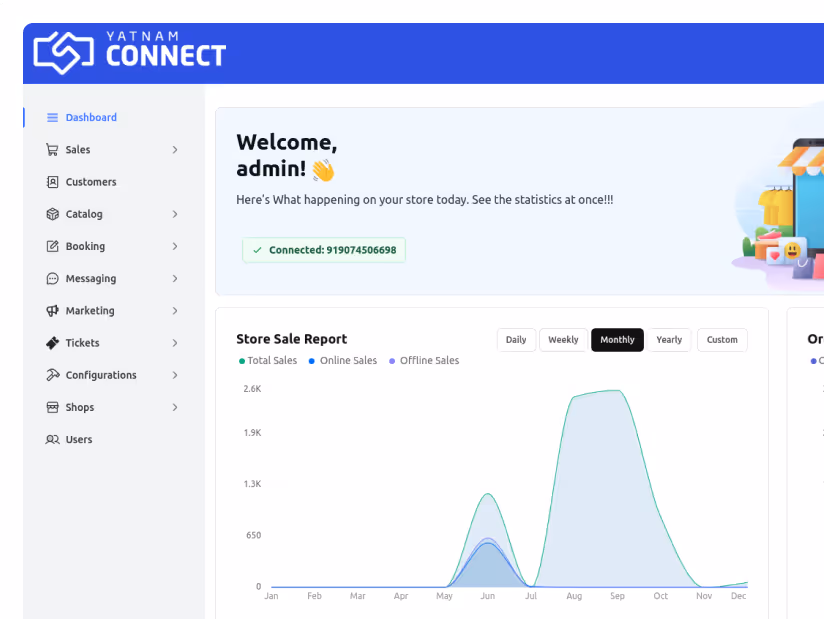
Task: Open Marketing via its megaphone icon
Action: [52, 310]
